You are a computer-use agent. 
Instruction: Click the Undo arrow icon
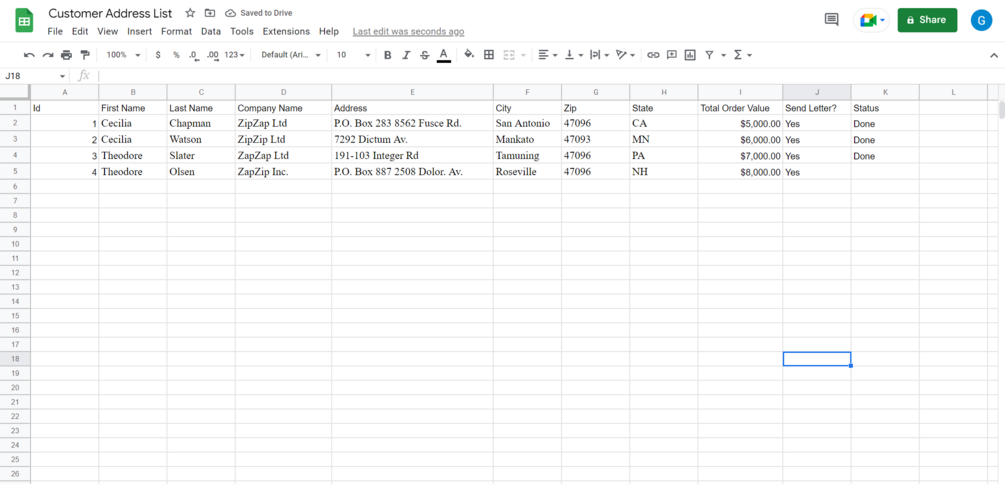click(29, 55)
